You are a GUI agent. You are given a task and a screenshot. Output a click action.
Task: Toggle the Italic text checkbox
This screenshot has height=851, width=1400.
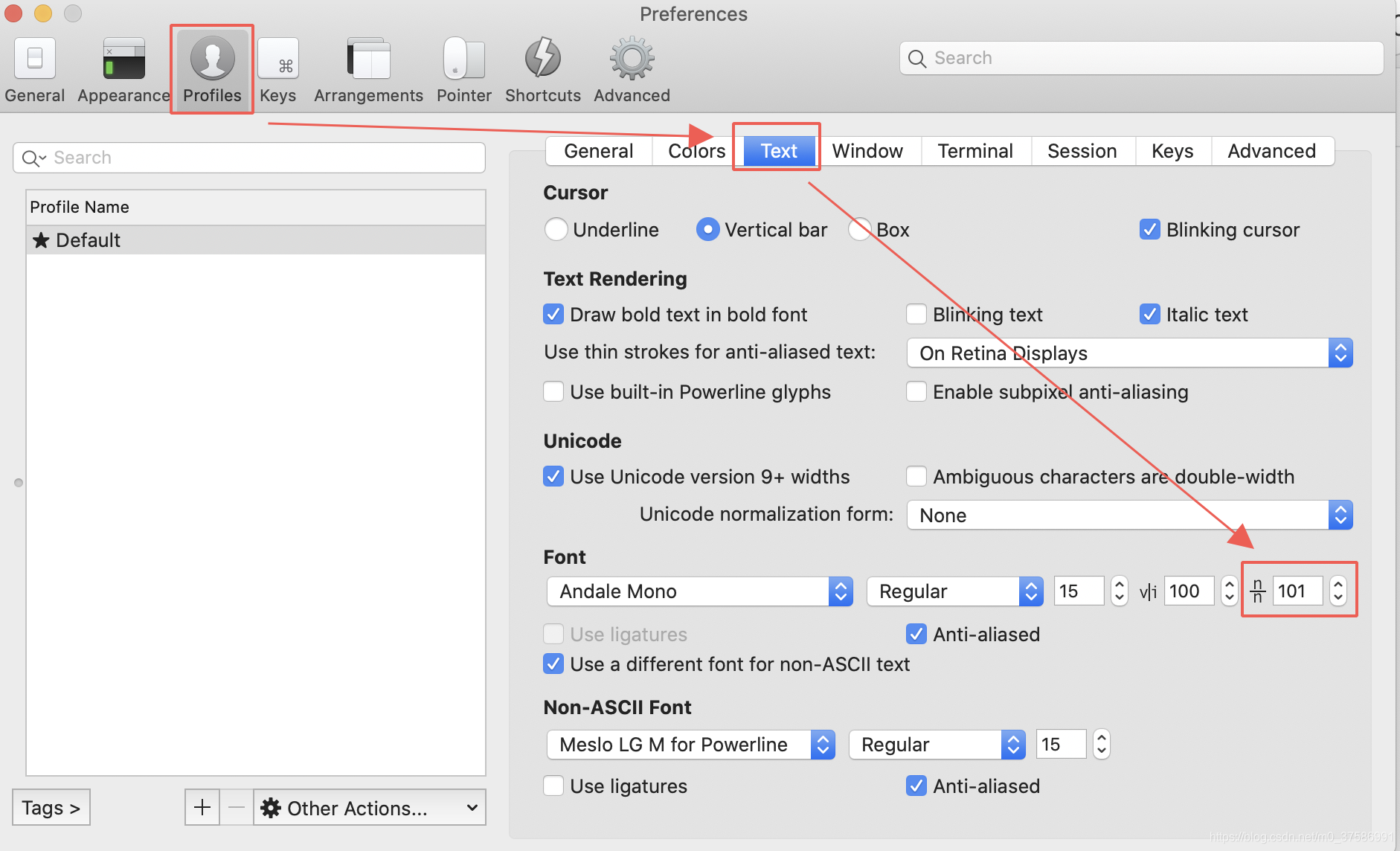(x=1149, y=314)
